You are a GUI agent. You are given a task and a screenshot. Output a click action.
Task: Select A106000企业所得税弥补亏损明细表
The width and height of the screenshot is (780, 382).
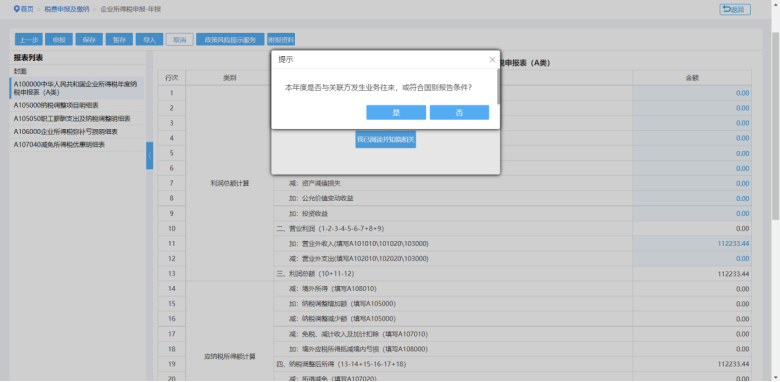pos(65,131)
